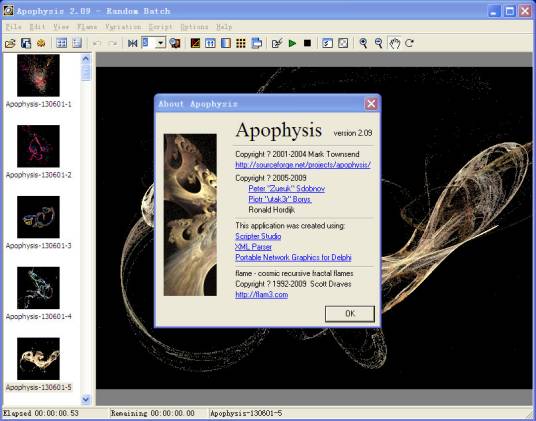The width and height of the screenshot is (536, 421).
Task: Click the undo arrow in toolbar
Action: (x=97, y=43)
